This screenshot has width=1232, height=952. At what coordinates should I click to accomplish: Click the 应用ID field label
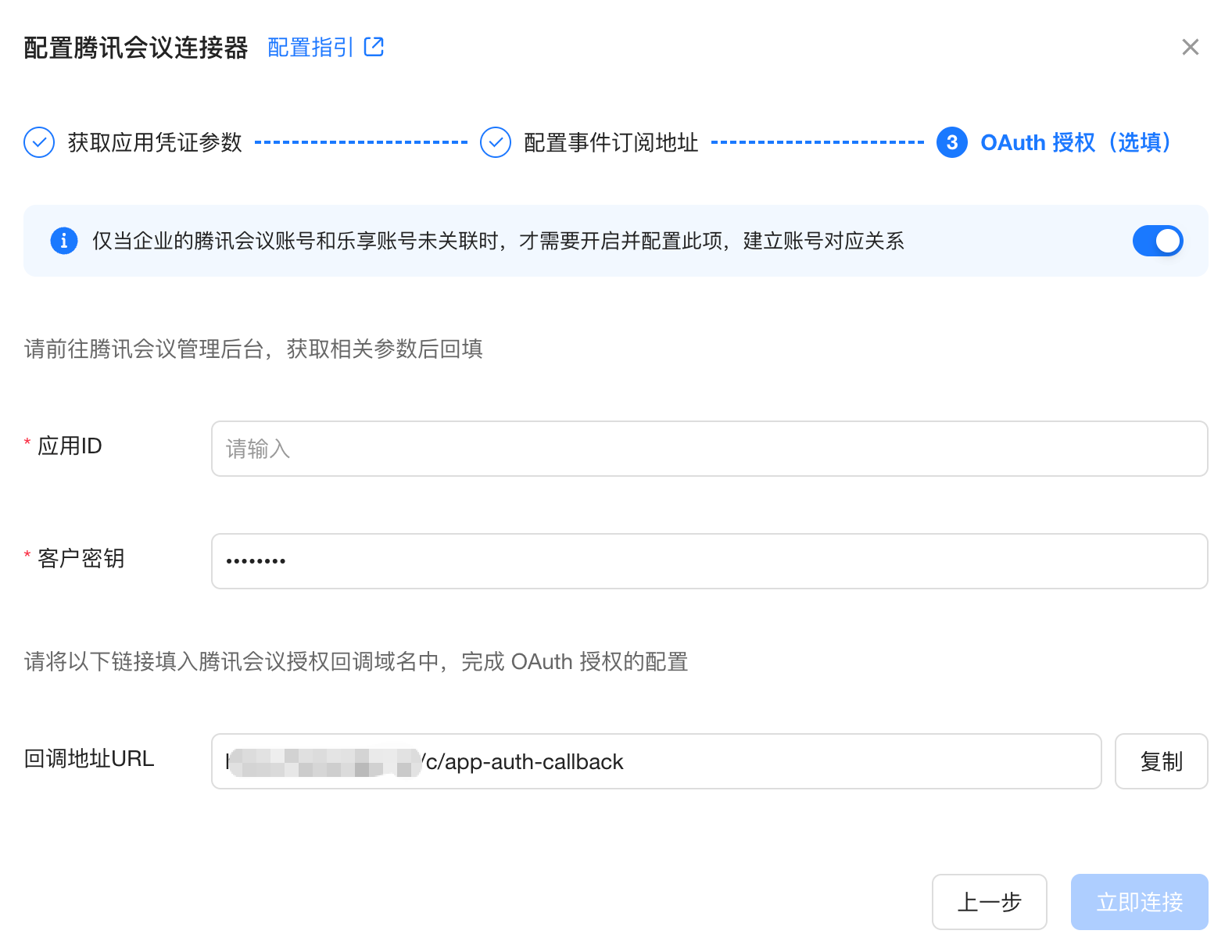[70, 446]
